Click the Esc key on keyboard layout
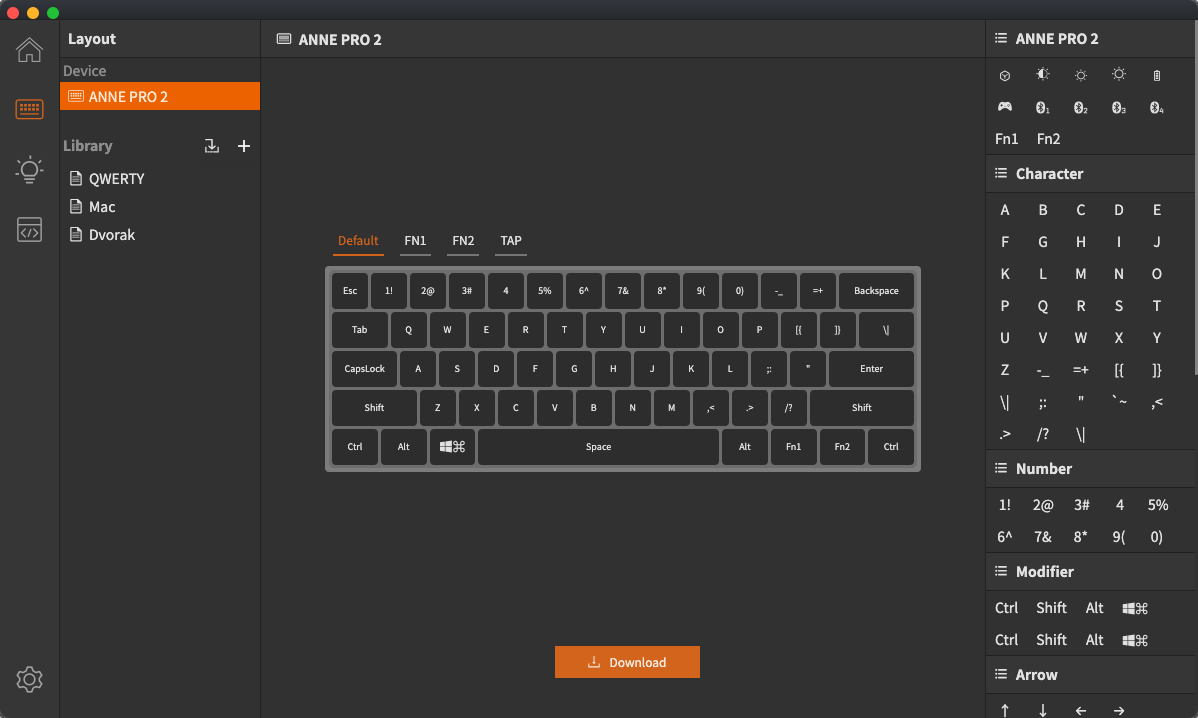Image resolution: width=1198 pixels, height=718 pixels. [350, 291]
